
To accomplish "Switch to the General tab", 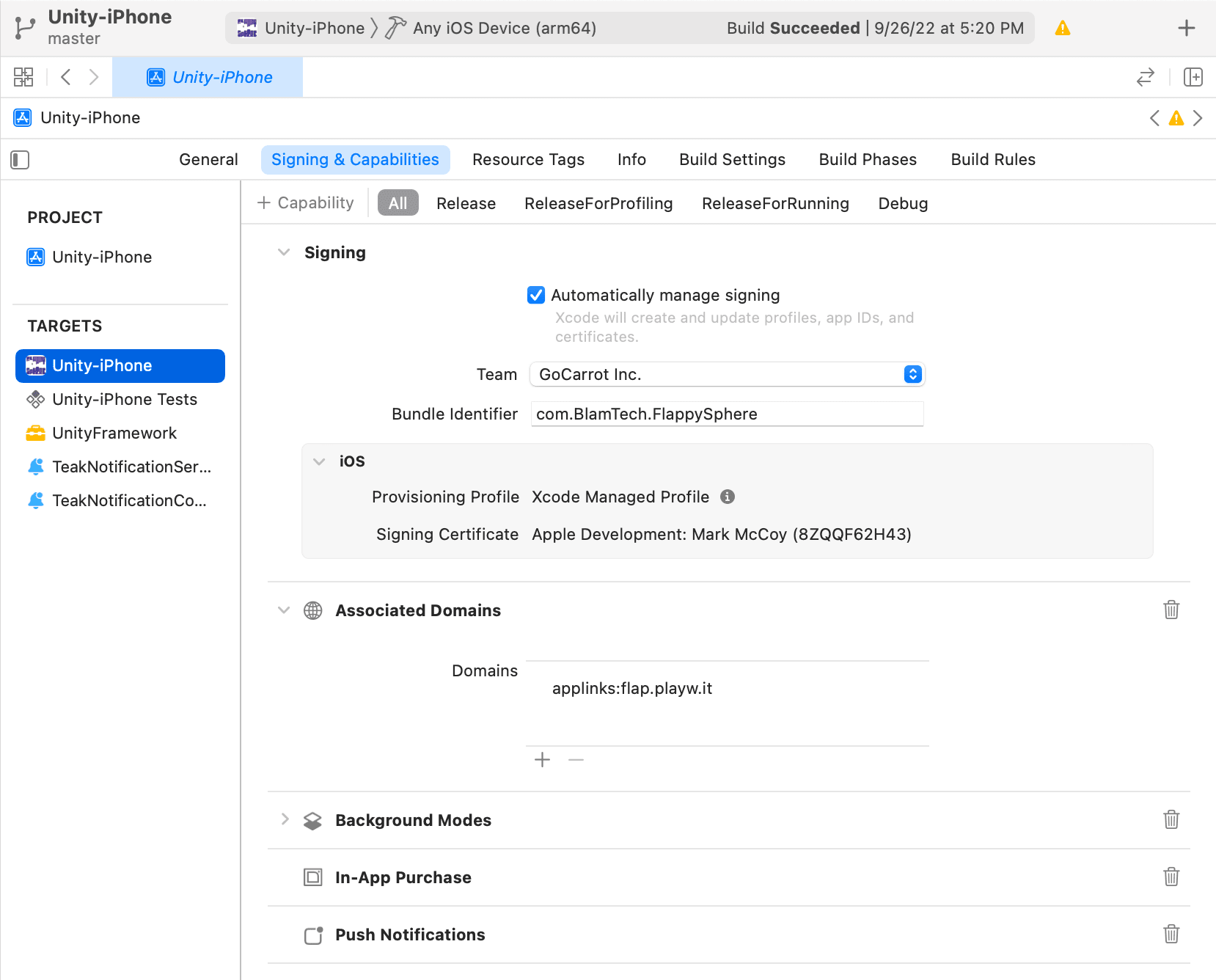I will pyautogui.click(x=208, y=160).
